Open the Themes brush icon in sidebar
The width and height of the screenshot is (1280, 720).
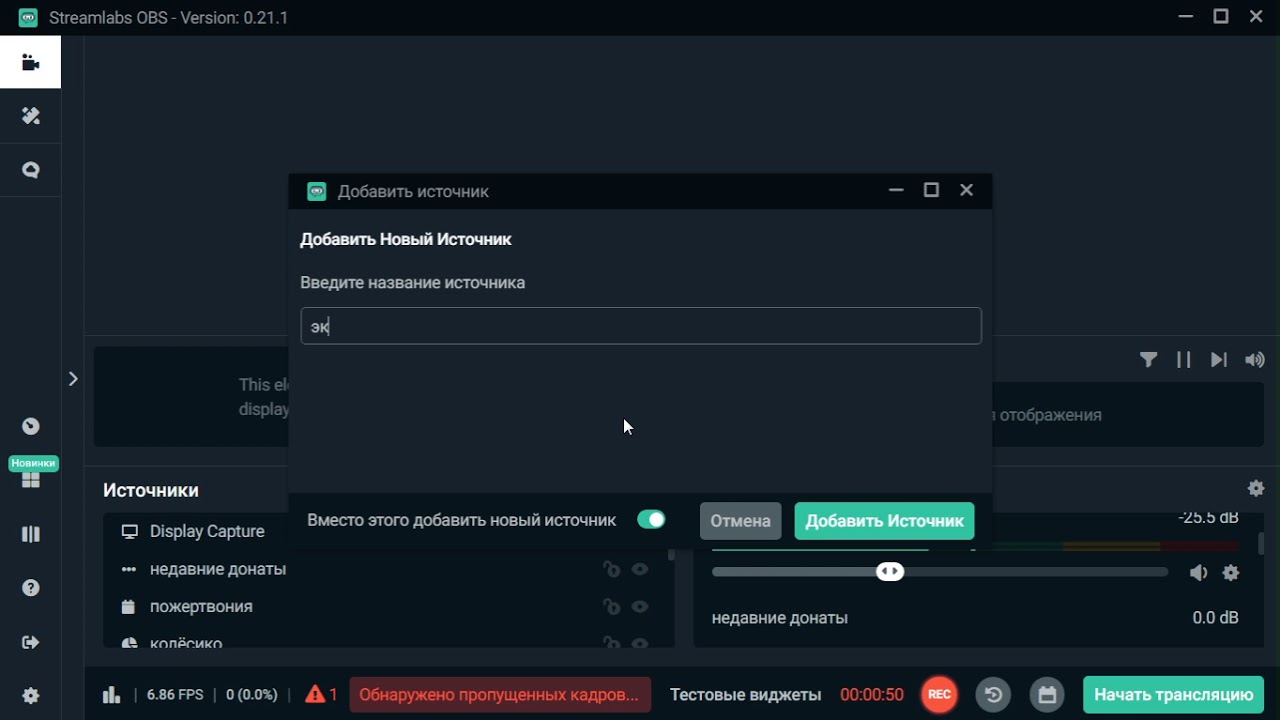pyautogui.click(x=30, y=116)
